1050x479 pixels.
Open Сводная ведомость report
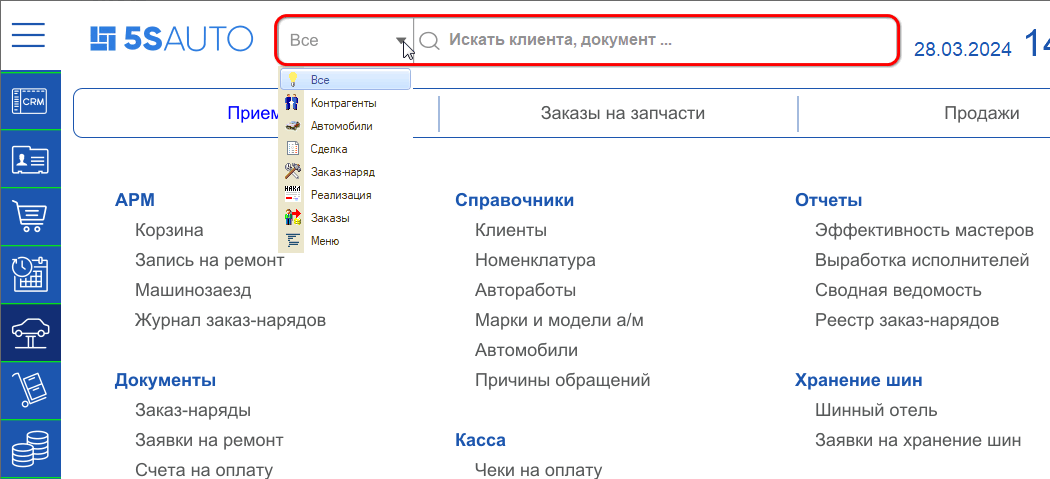point(898,291)
